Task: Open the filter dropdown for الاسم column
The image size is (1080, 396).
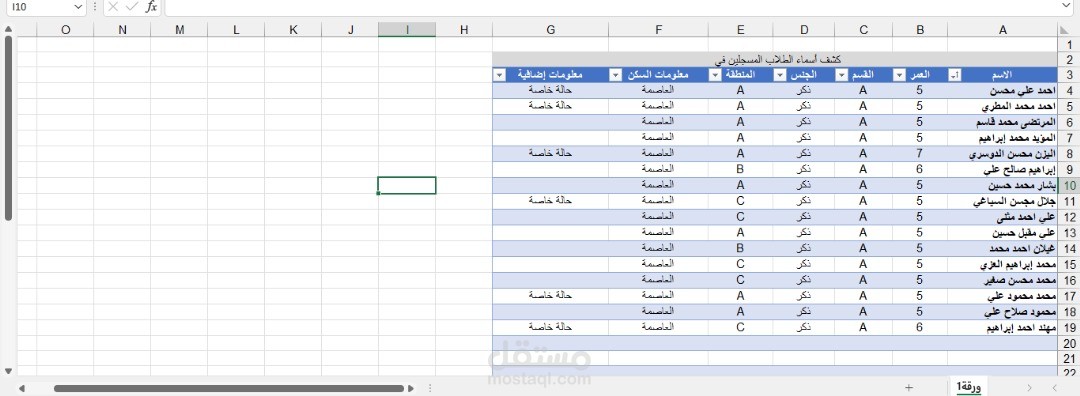Action: [954, 75]
